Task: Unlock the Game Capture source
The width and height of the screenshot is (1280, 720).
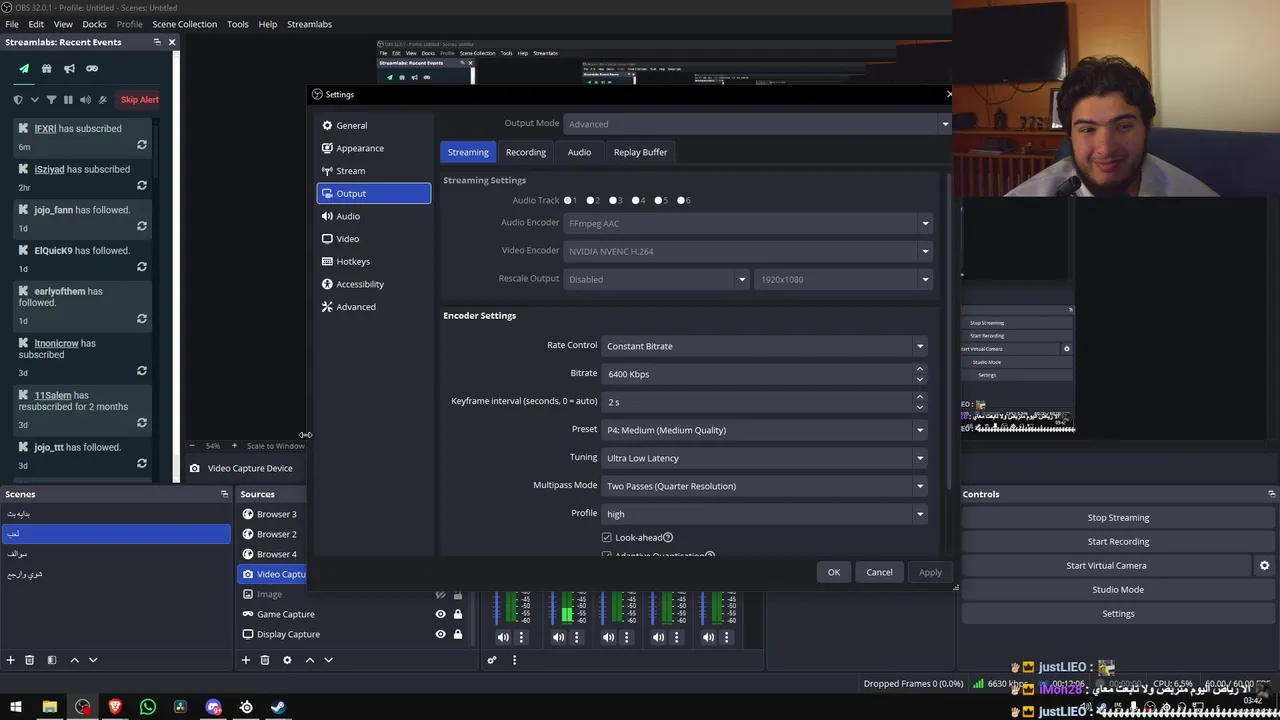Action: (x=458, y=614)
